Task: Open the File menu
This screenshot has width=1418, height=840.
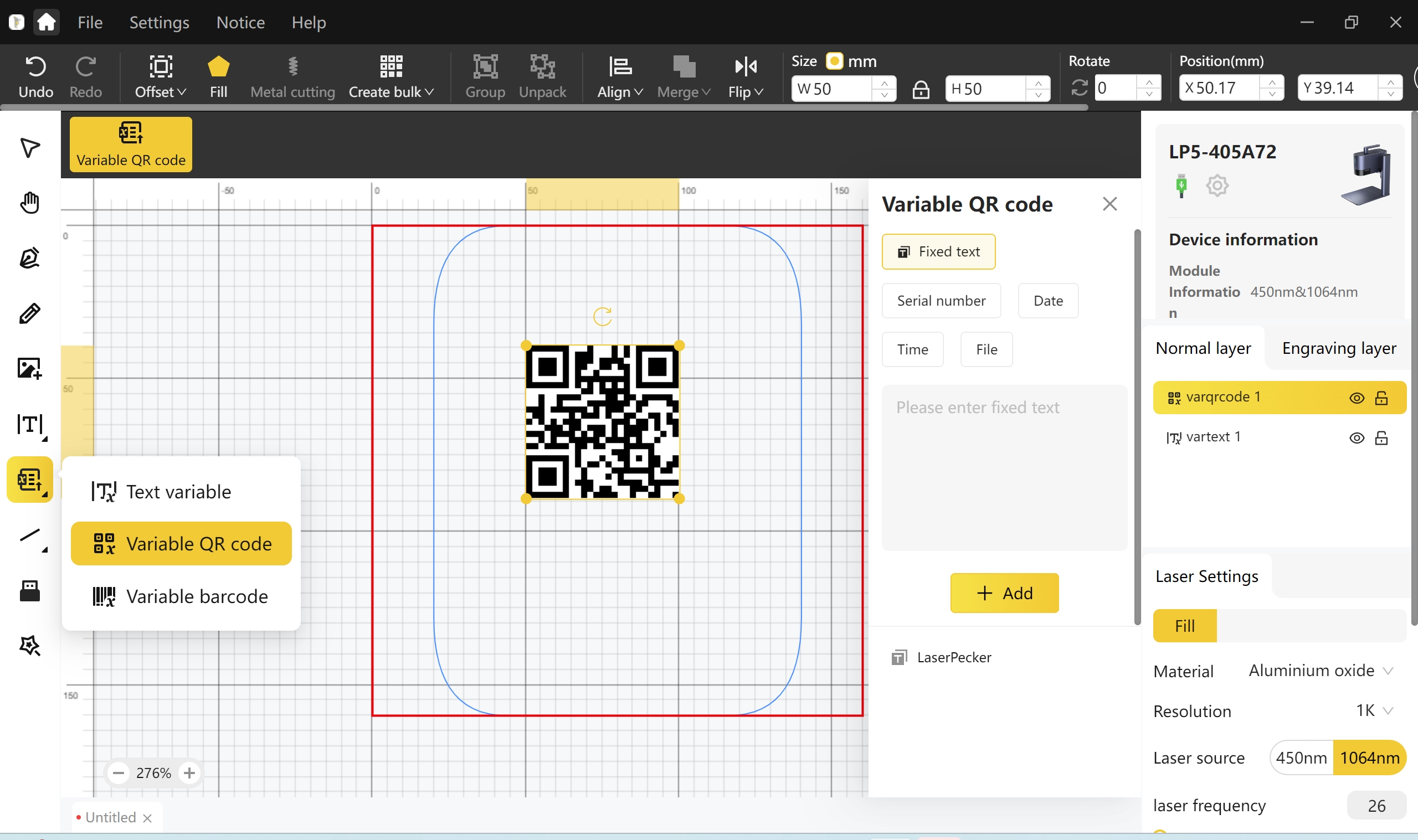Action: (x=90, y=22)
